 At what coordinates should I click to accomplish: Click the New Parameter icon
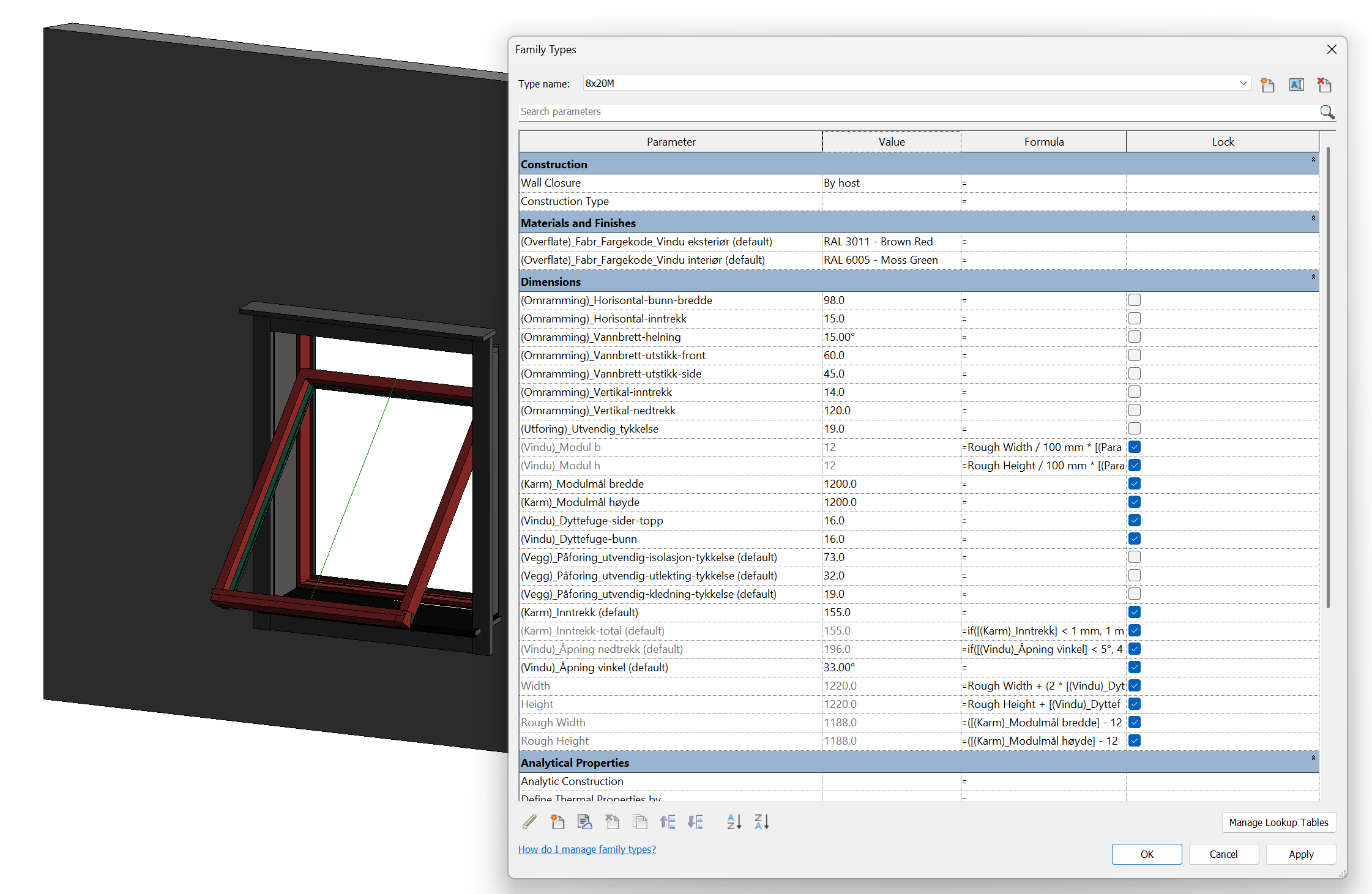(x=557, y=822)
